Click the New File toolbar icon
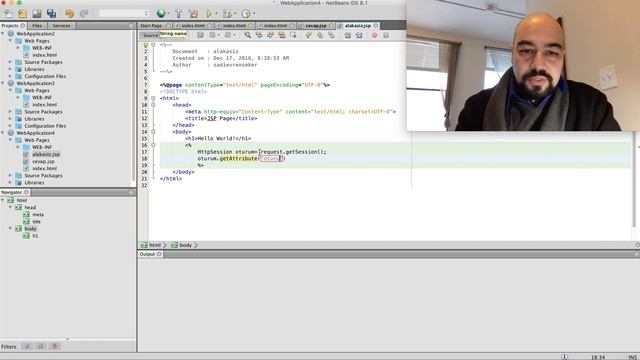The image size is (640, 360). pyautogui.click(x=8, y=13)
